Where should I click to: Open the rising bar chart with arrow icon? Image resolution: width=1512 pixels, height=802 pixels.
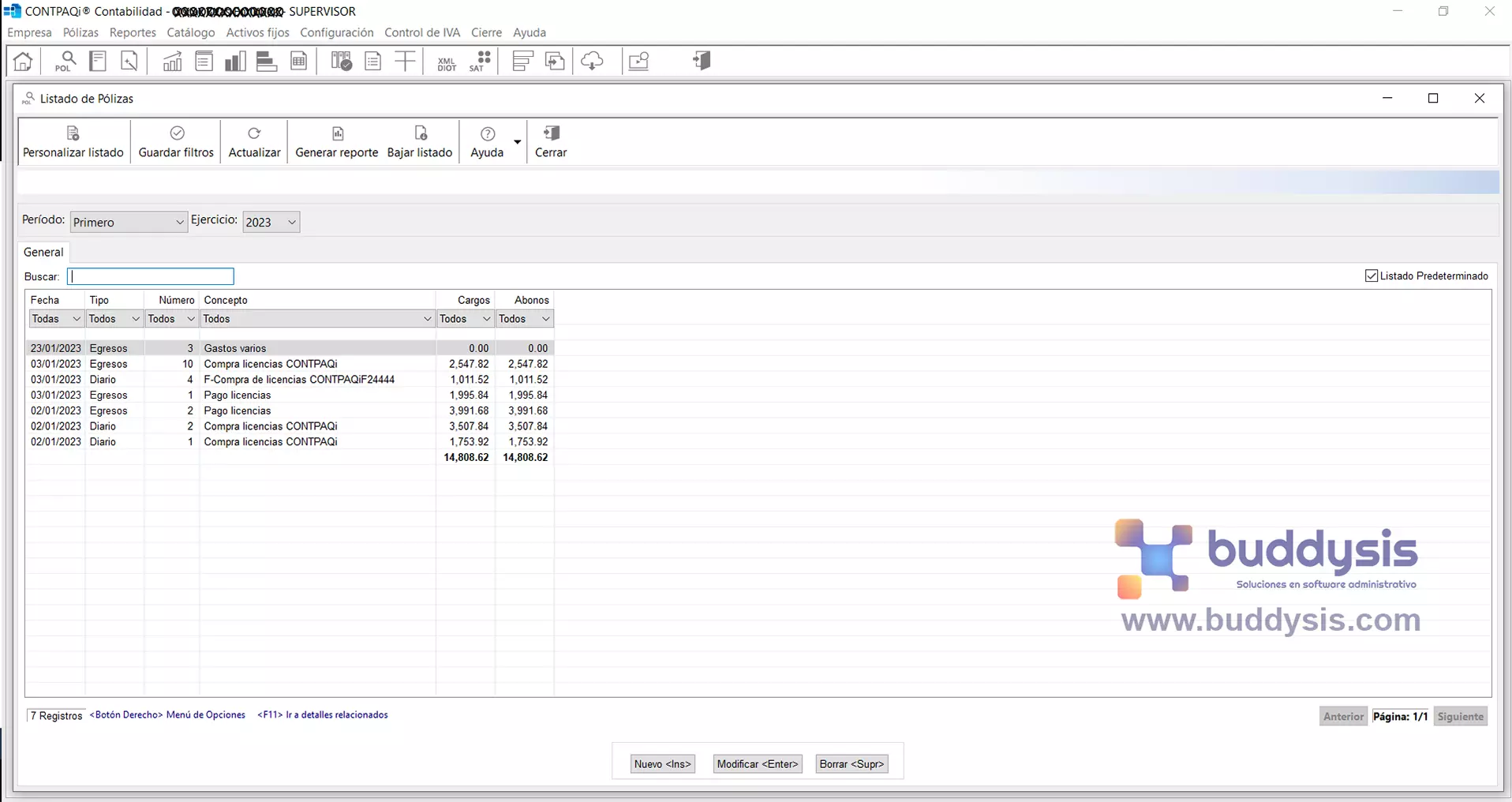coord(172,61)
